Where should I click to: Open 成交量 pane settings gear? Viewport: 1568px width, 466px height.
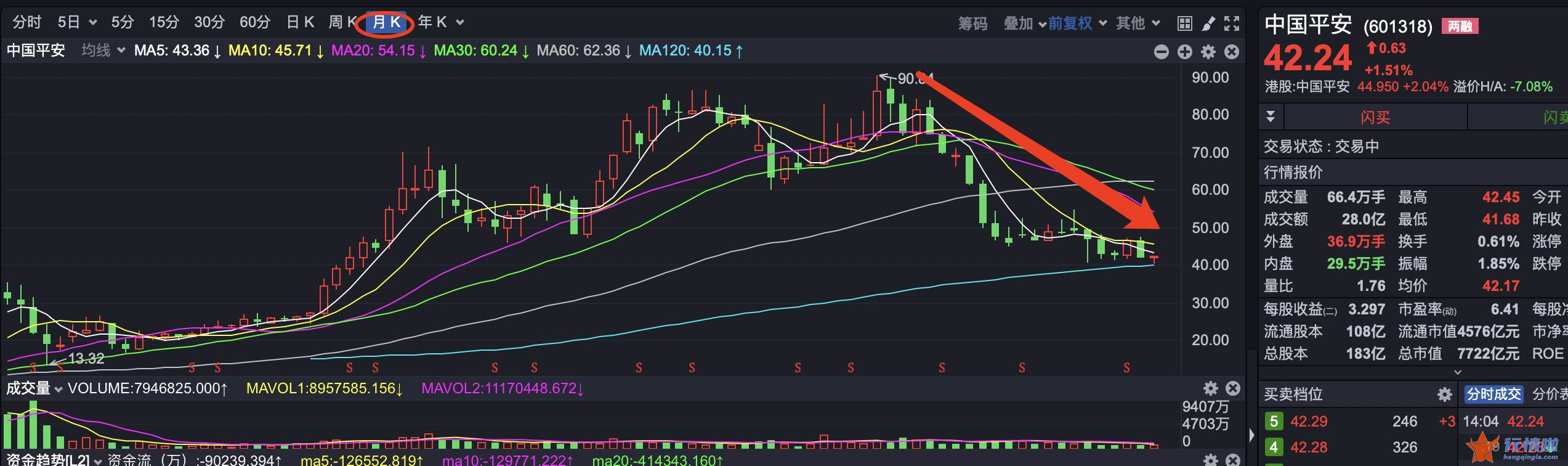tap(1211, 388)
